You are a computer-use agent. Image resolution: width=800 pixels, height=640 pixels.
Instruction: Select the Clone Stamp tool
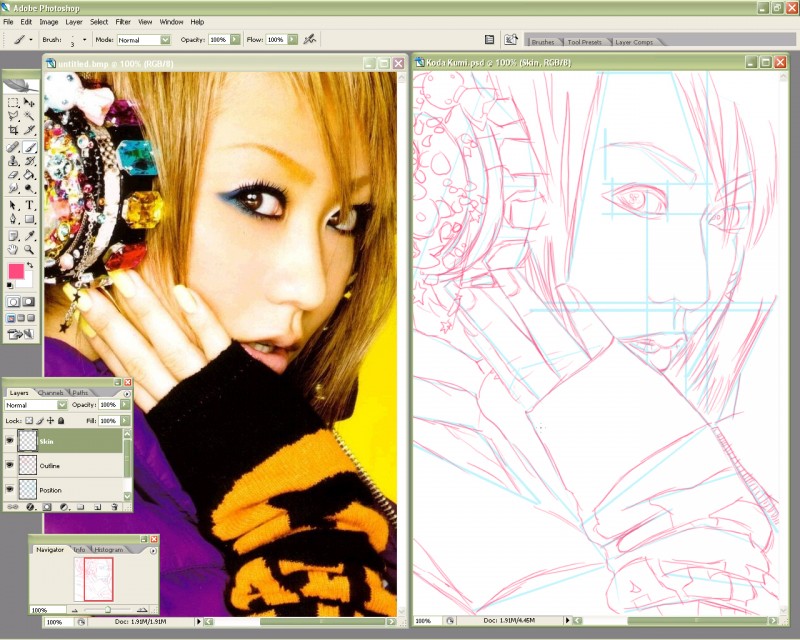[13, 161]
